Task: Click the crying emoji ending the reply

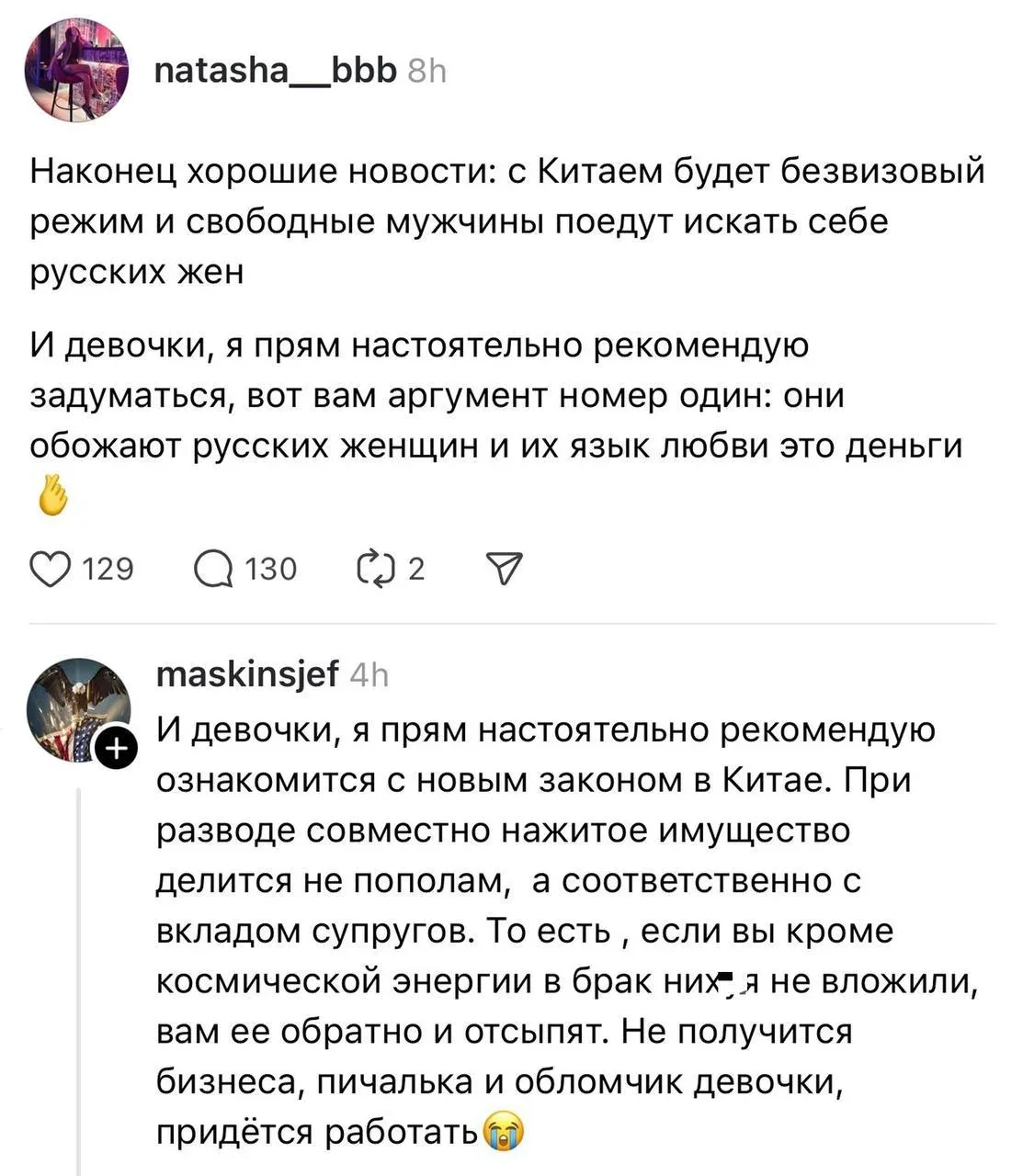Action: coord(504,1132)
